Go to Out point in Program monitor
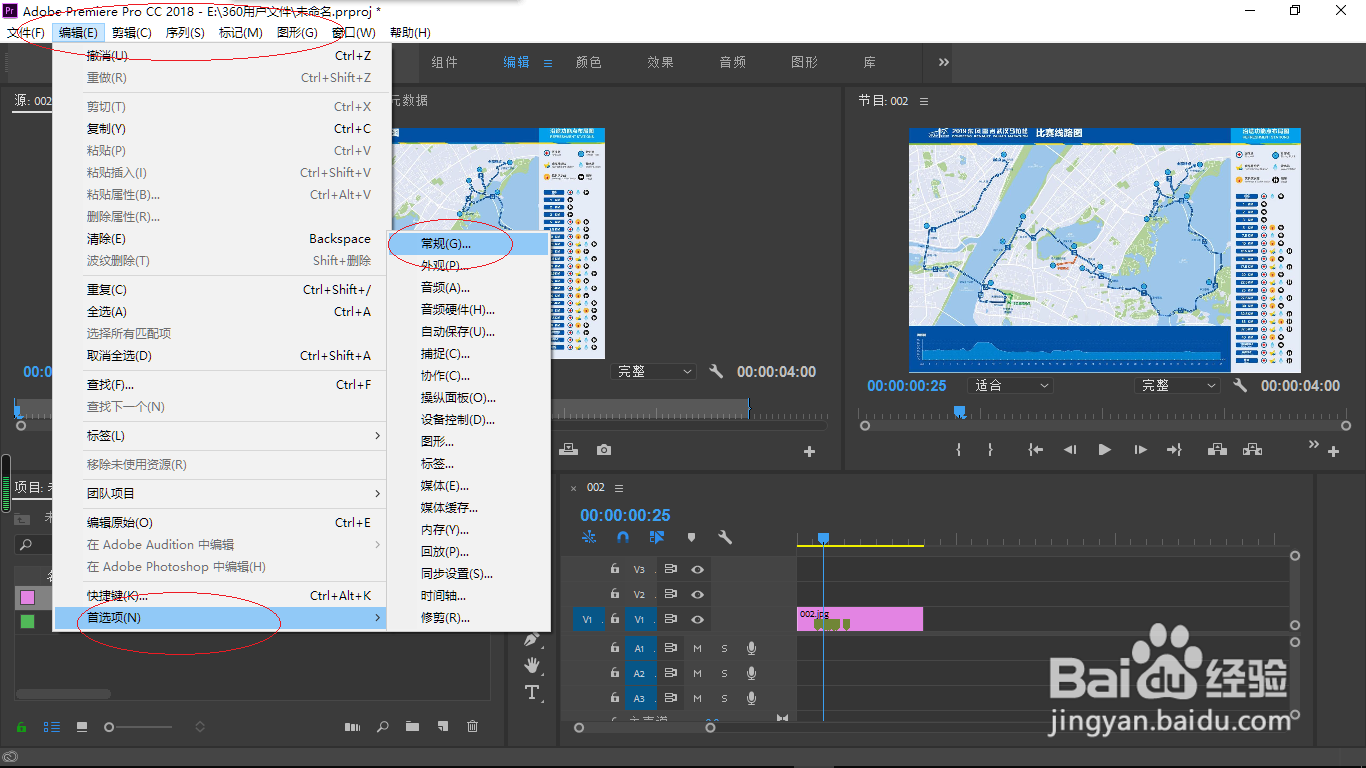Viewport: 1366px width, 768px height. pos(1174,450)
